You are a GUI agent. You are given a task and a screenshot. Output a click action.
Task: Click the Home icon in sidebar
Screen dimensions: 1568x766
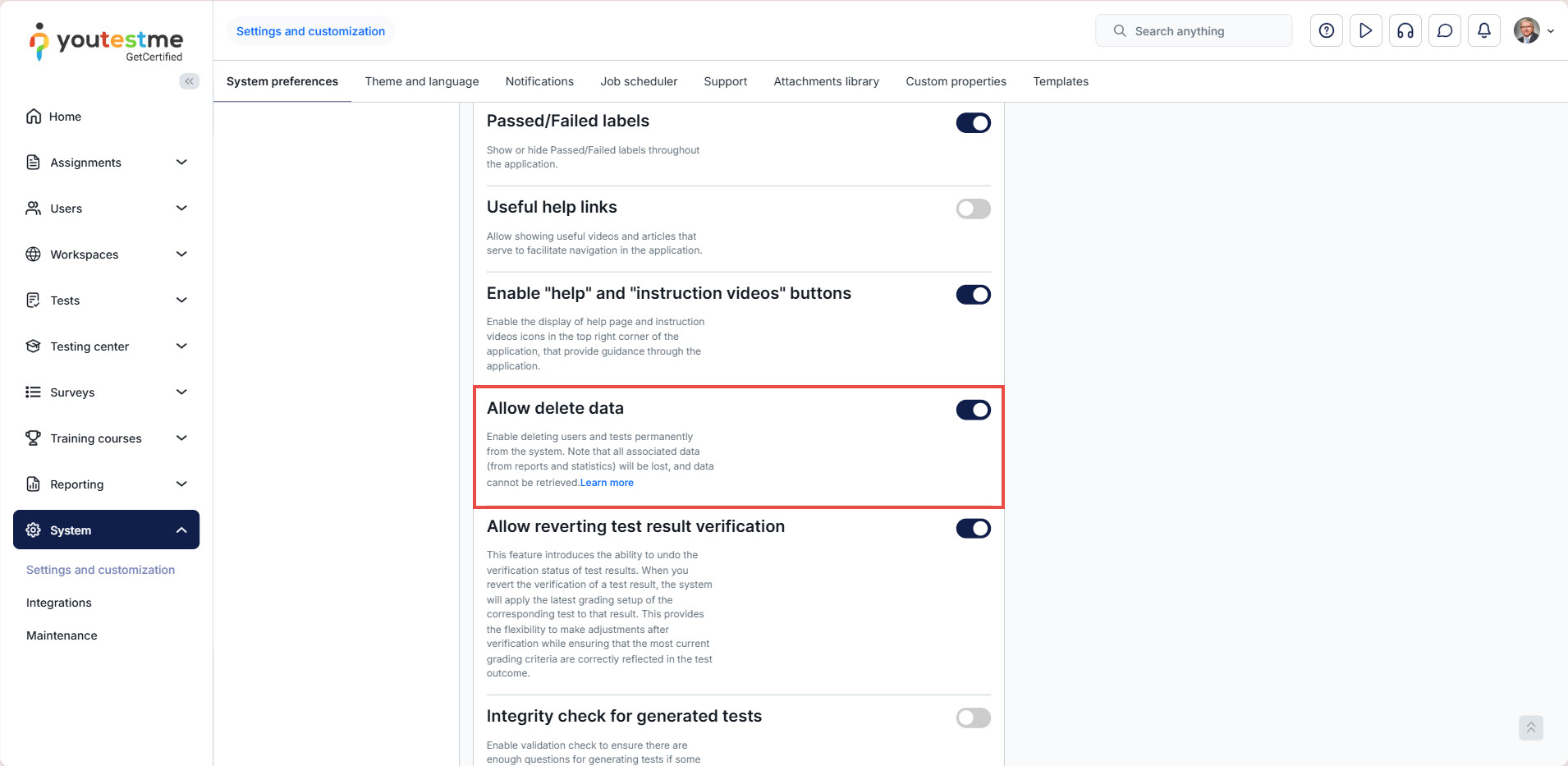[34, 117]
